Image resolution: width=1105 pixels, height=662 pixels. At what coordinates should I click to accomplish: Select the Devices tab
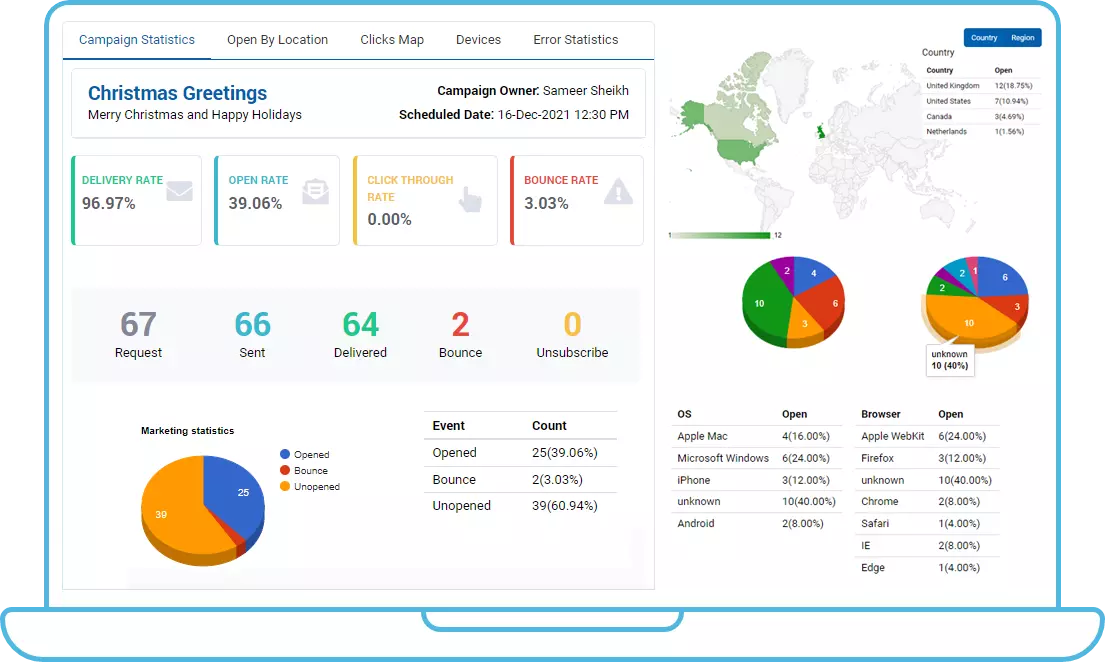479,39
